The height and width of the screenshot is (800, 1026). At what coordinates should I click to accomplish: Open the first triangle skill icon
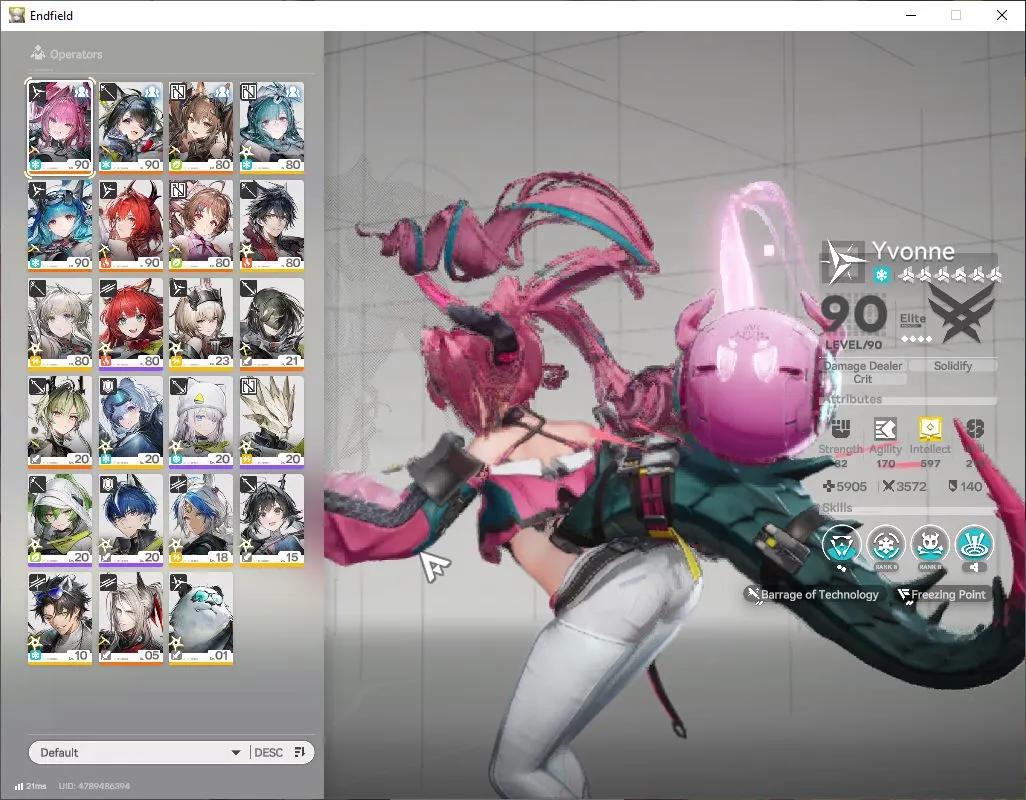click(841, 544)
